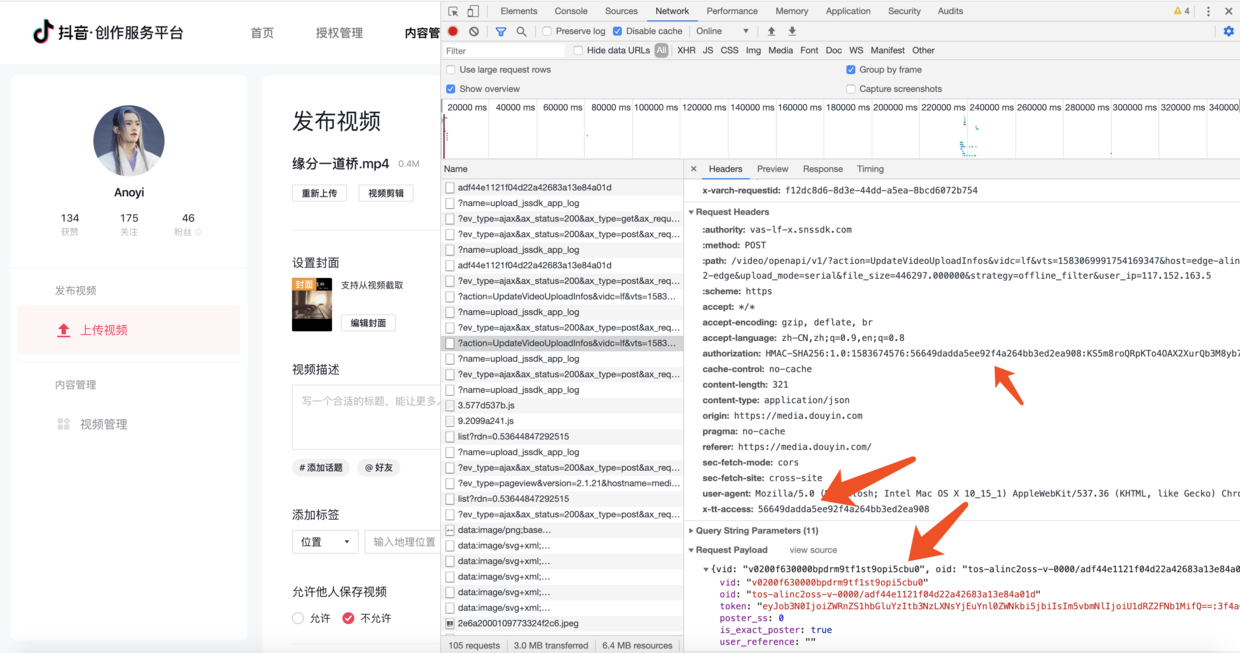Click 首页 in top navigation

(x=262, y=33)
